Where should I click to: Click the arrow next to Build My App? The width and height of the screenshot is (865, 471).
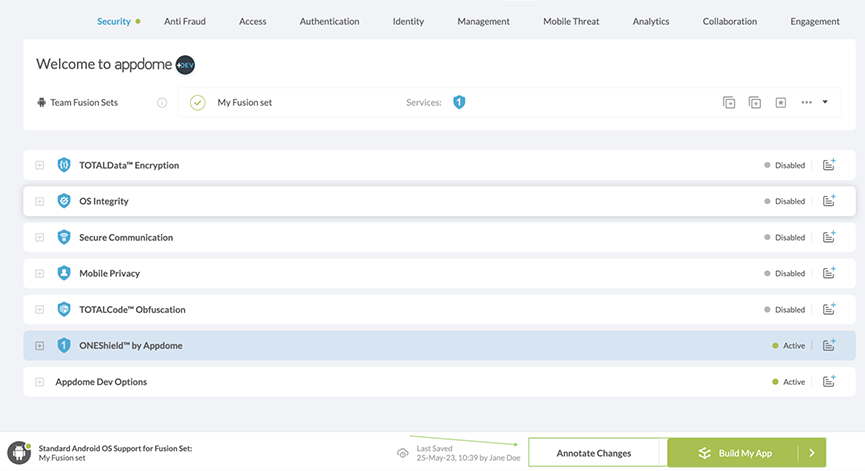point(812,453)
